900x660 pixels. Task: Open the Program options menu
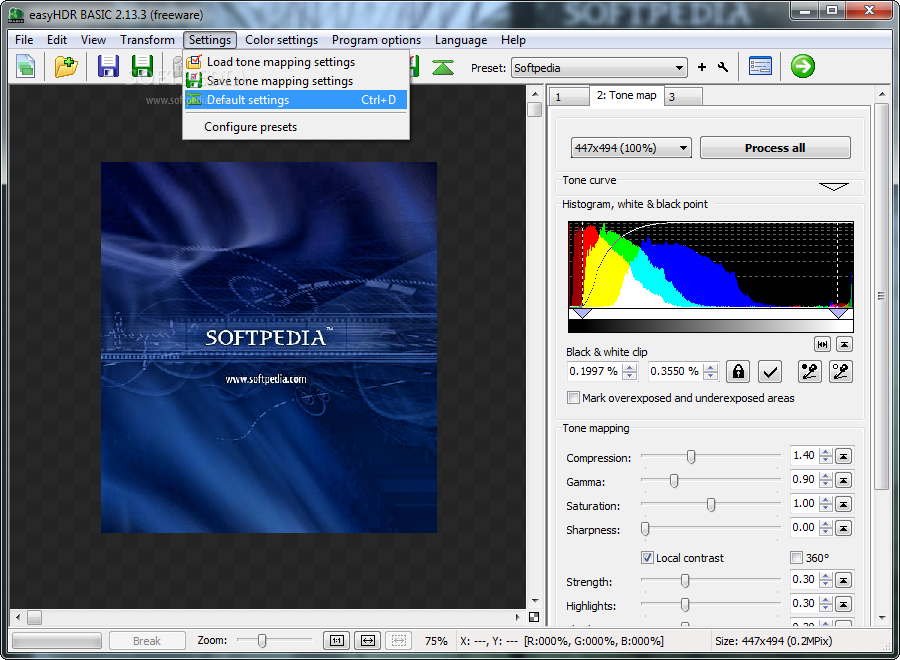tap(376, 40)
